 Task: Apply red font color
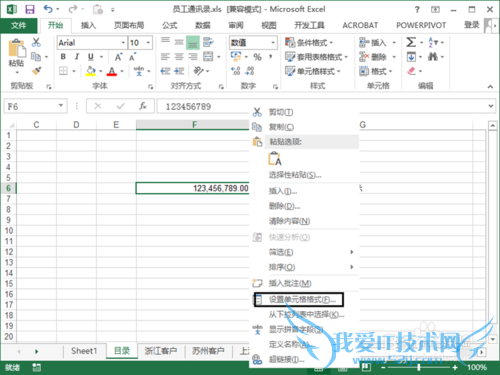click(112, 71)
